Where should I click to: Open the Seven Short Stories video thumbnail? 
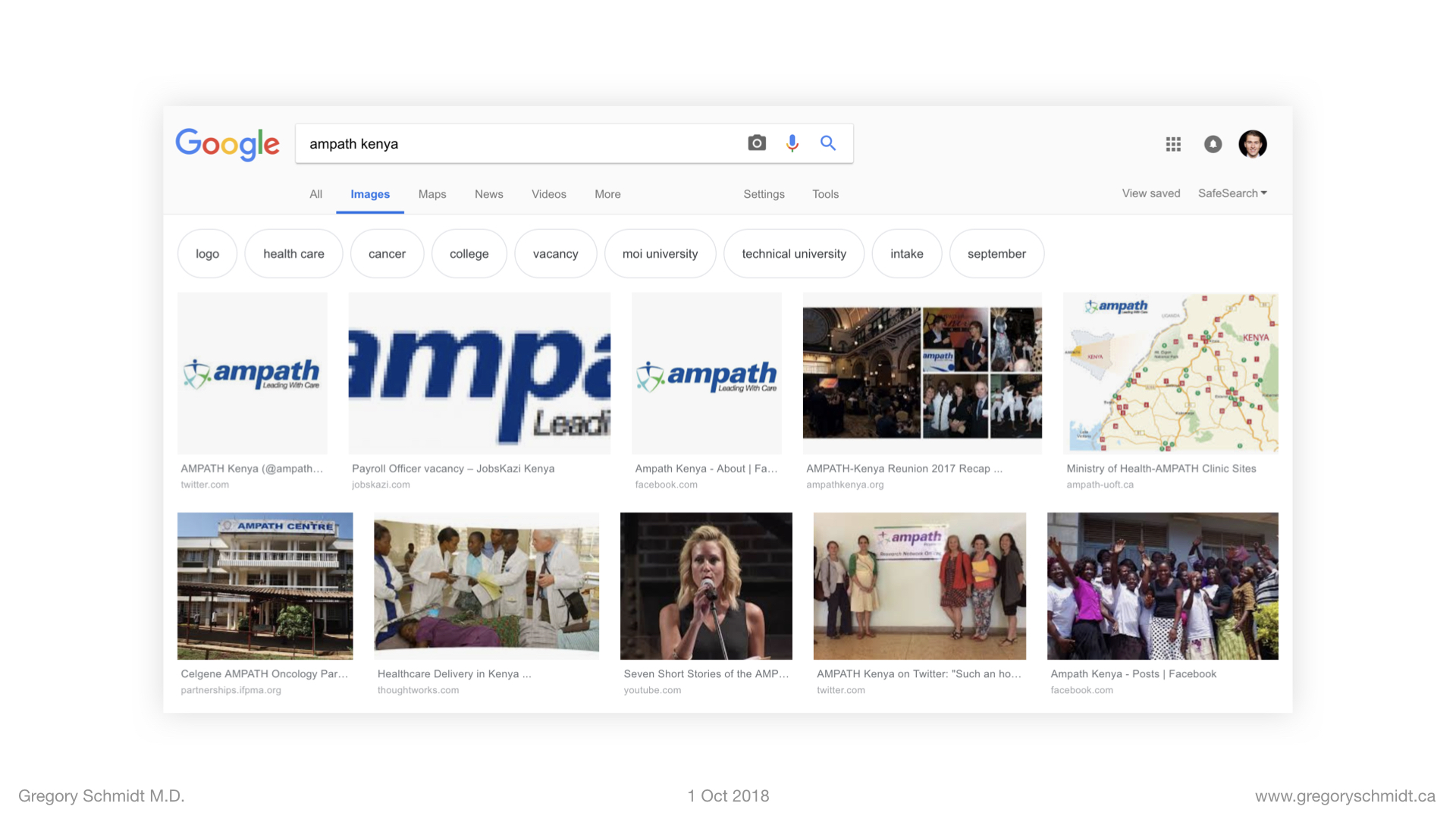706,586
